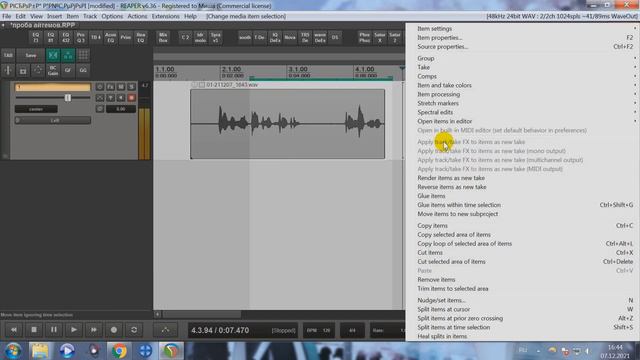Toggle the green ripple/crossfade toolbar icon

53,55
